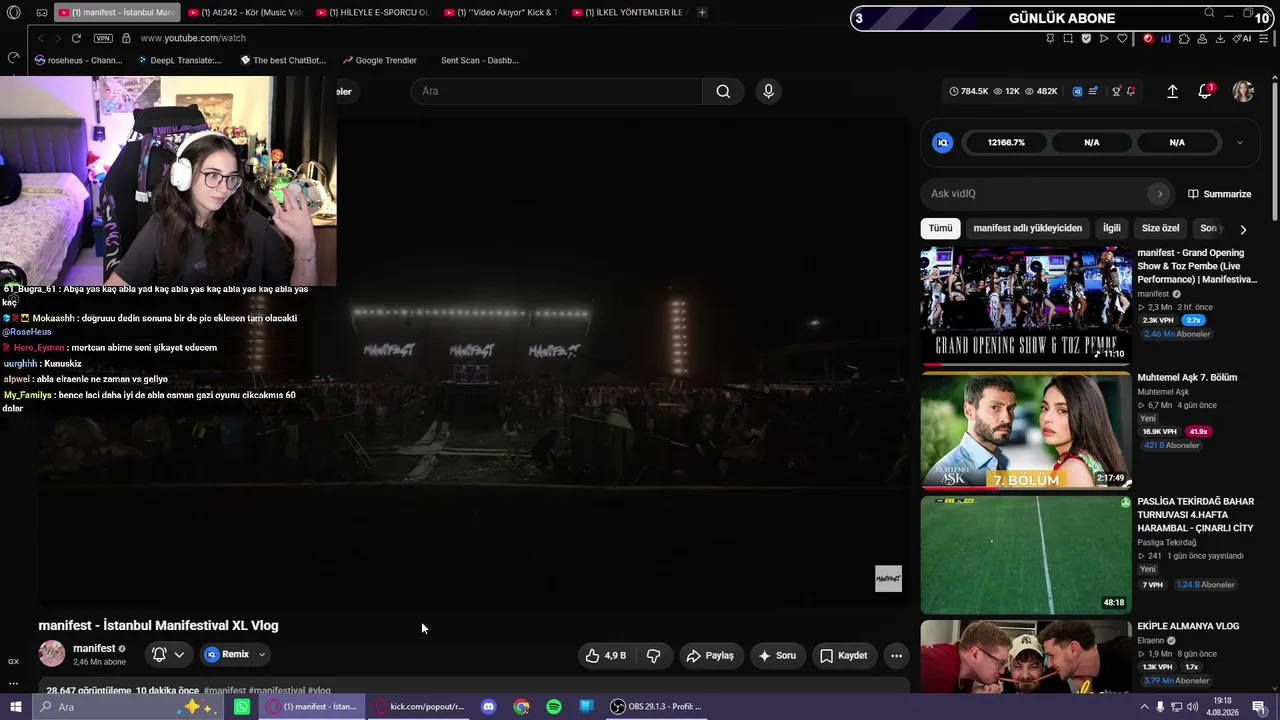This screenshot has width=1280, height=720.
Task: Switch to the İLKEL YÖNTEMLER tab
Action: click(629, 13)
